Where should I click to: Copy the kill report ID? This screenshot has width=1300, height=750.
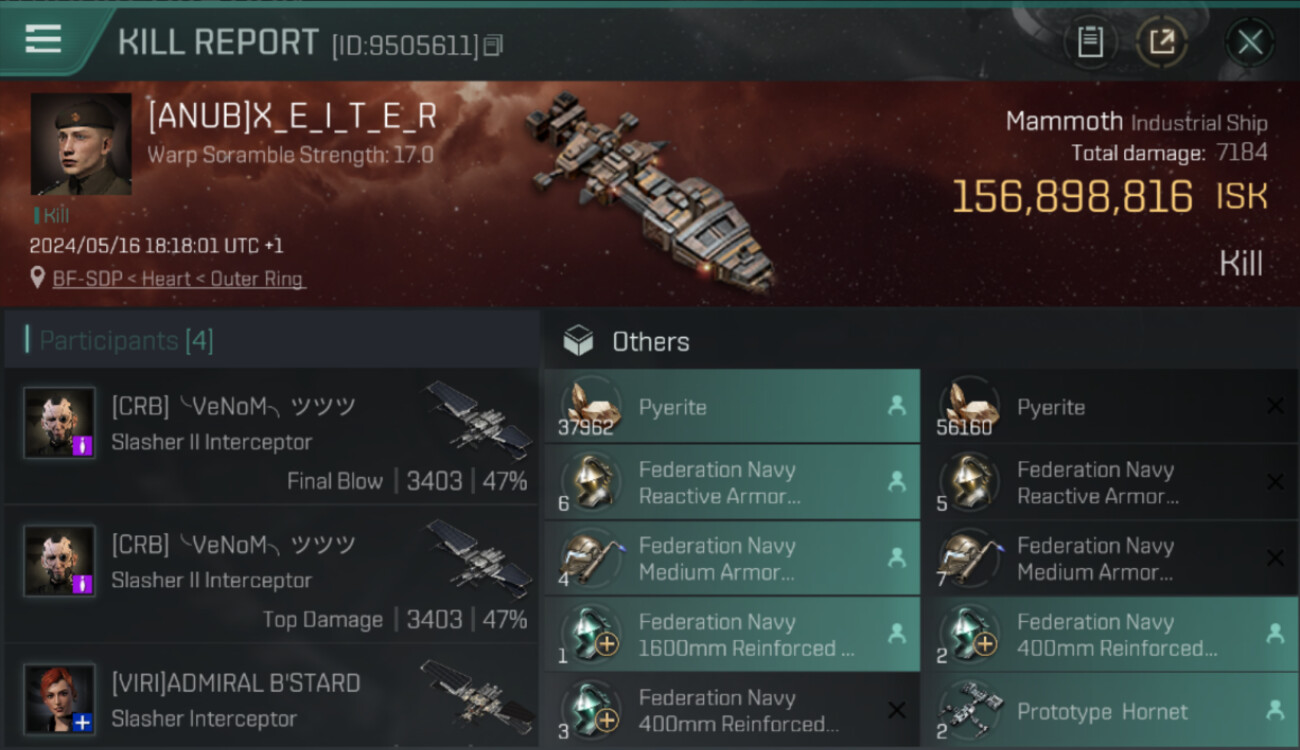pyautogui.click(x=492, y=45)
